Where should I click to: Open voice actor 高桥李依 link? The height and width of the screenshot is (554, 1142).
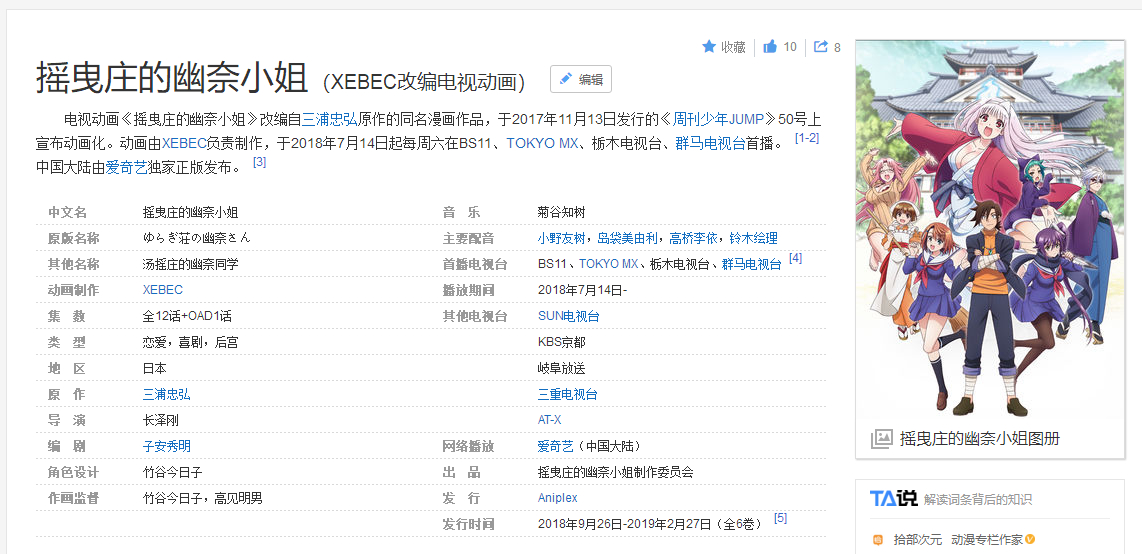(x=693, y=238)
